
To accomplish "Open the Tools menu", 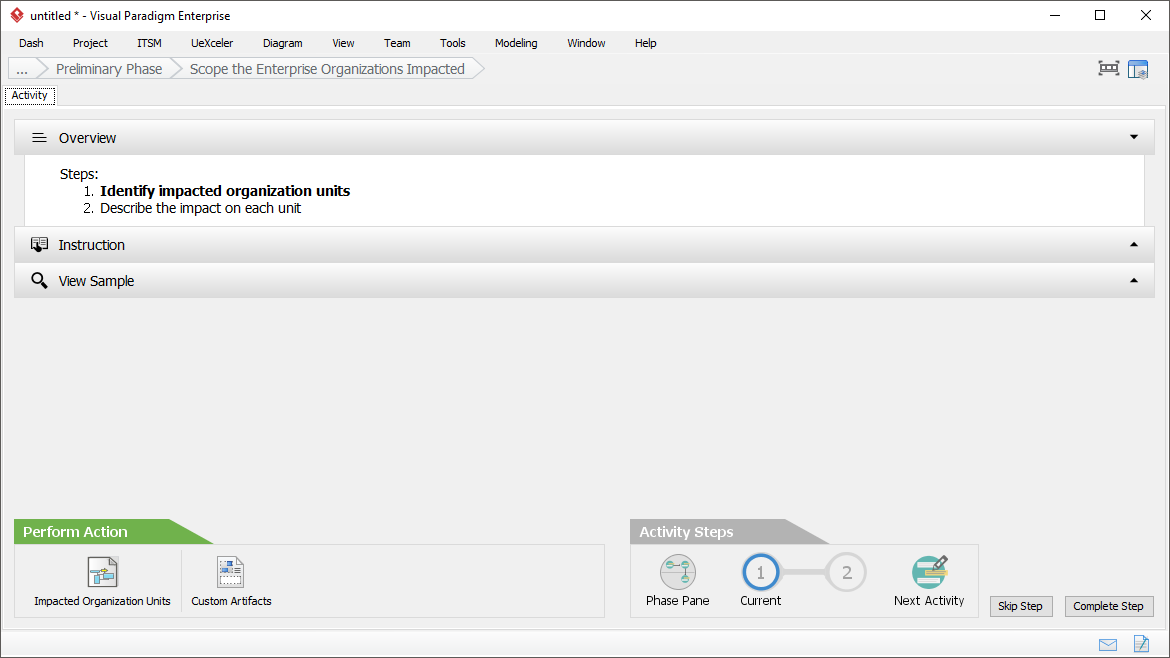I will tap(453, 43).
